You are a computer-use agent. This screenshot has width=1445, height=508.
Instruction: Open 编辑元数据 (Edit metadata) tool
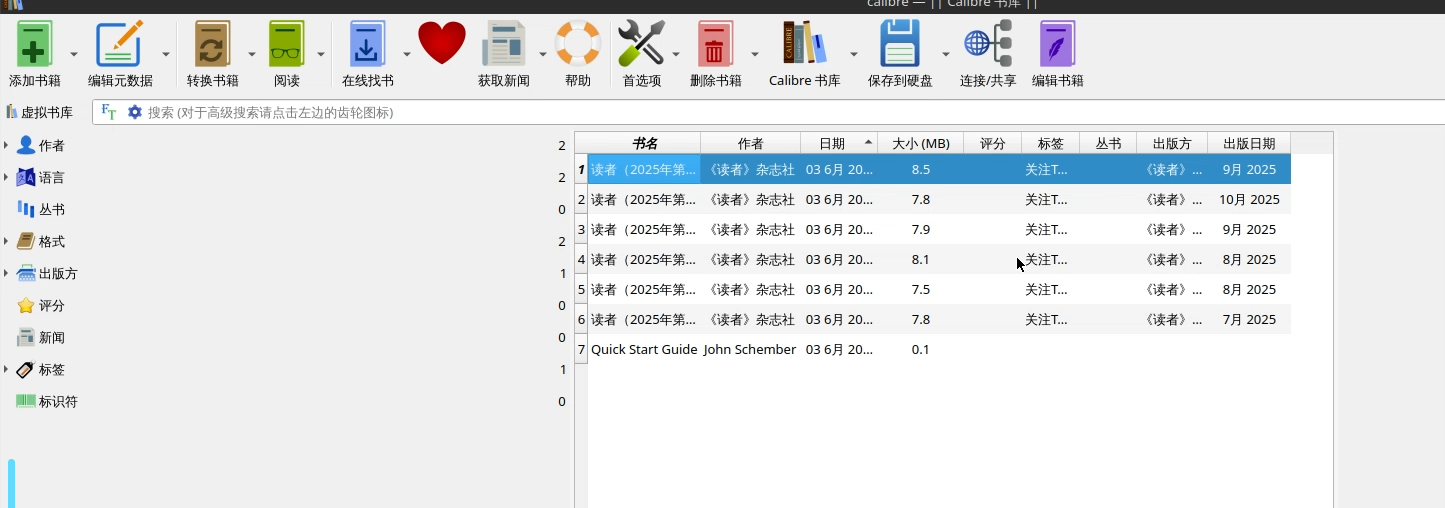click(x=120, y=44)
